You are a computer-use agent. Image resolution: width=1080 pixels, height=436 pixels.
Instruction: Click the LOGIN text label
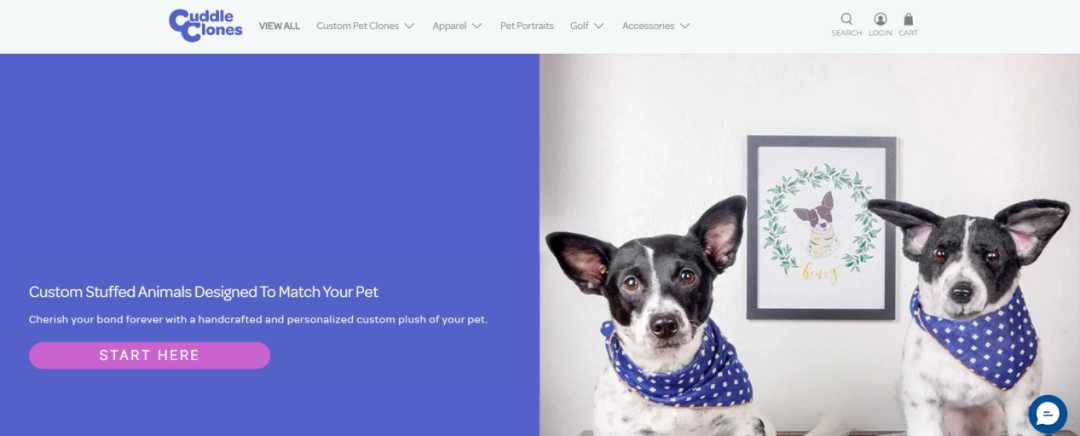point(880,33)
